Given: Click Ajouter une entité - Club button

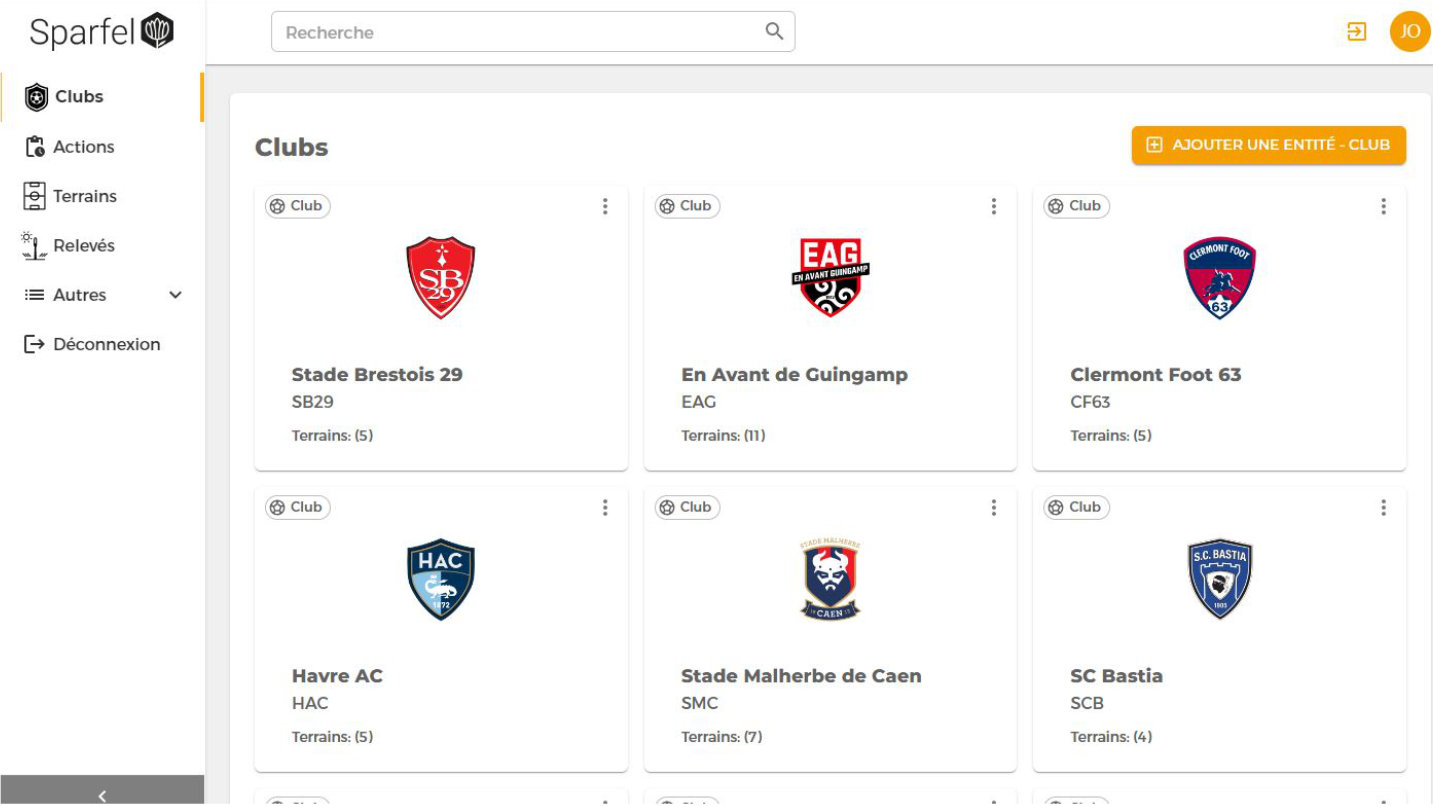Looking at the screenshot, I should click(x=1268, y=145).
